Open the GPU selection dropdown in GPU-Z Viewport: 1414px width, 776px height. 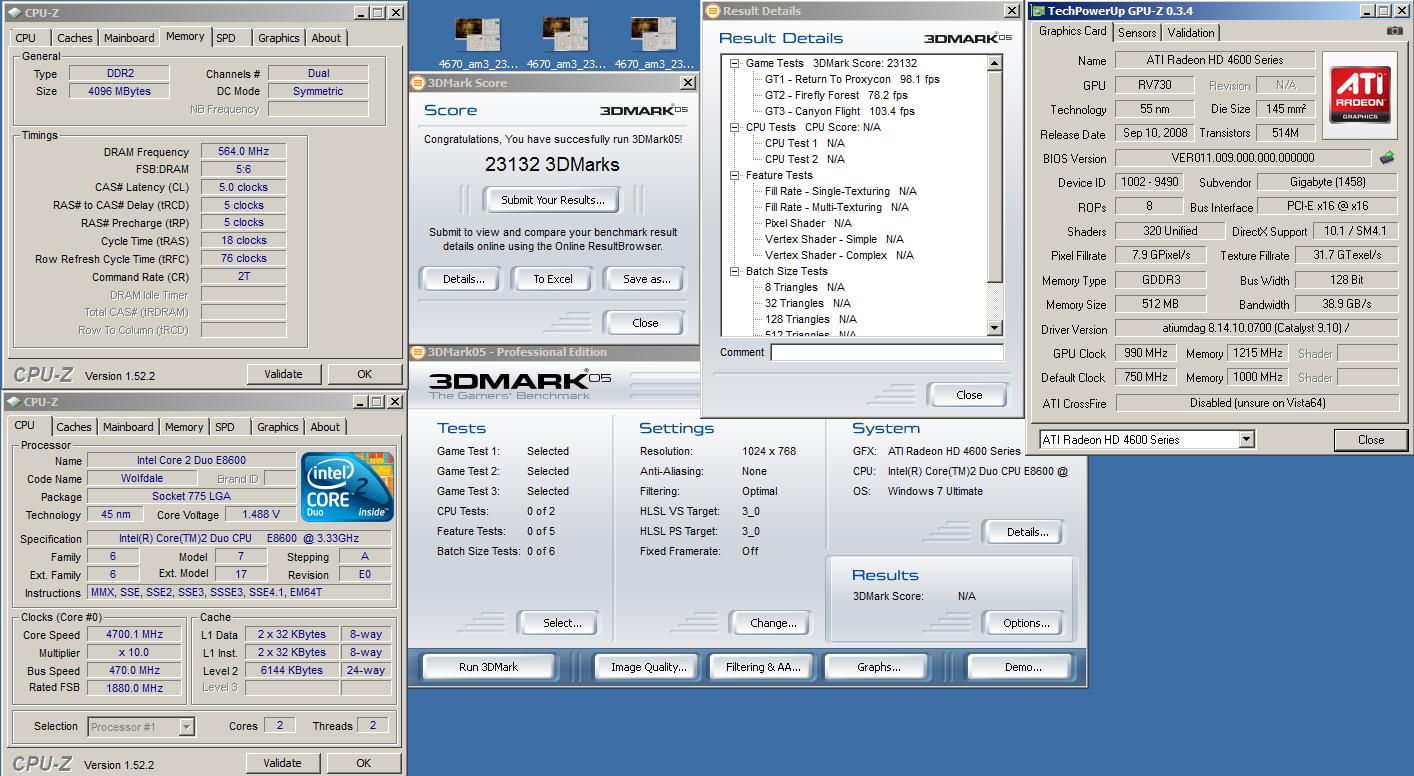point(1246,439)
